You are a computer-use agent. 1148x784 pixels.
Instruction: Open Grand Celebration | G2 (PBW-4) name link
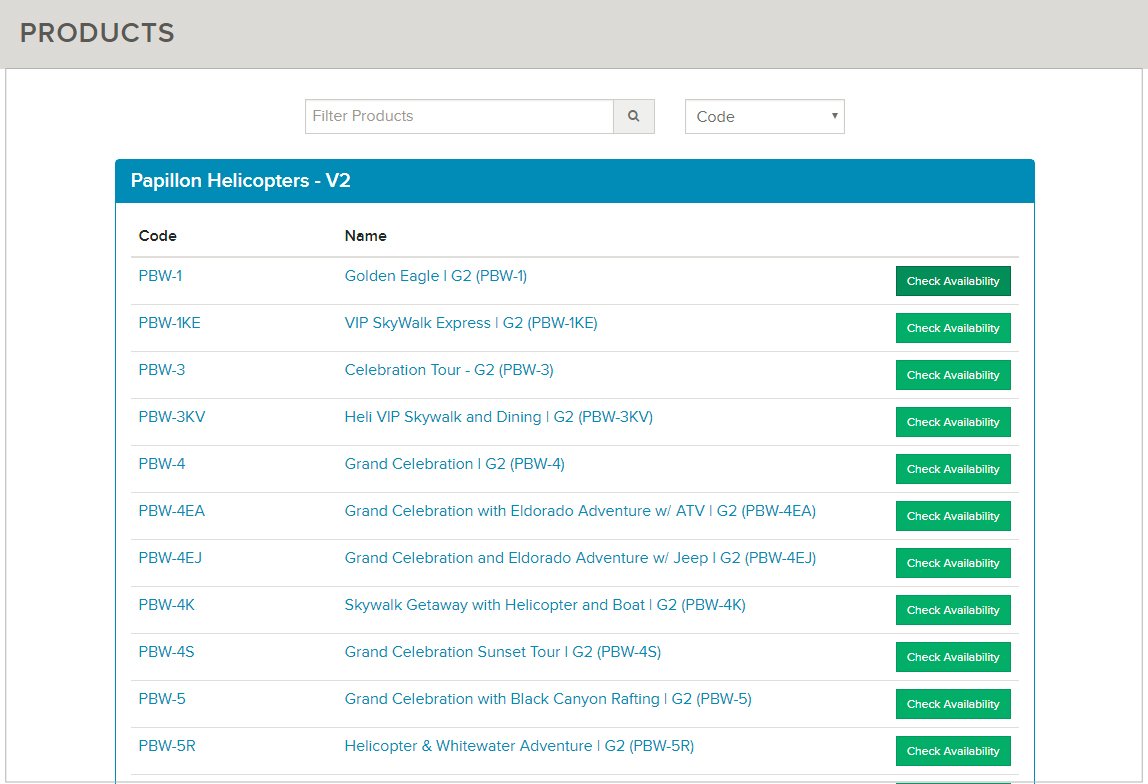(x=454, y=464)
